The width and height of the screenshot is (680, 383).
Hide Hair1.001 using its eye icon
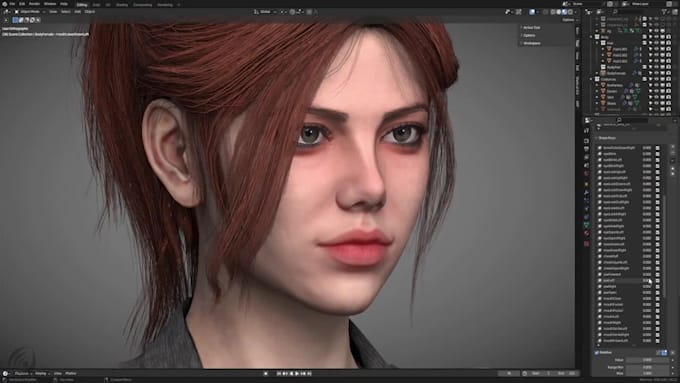pyautogui.click(x=657, y=49)
